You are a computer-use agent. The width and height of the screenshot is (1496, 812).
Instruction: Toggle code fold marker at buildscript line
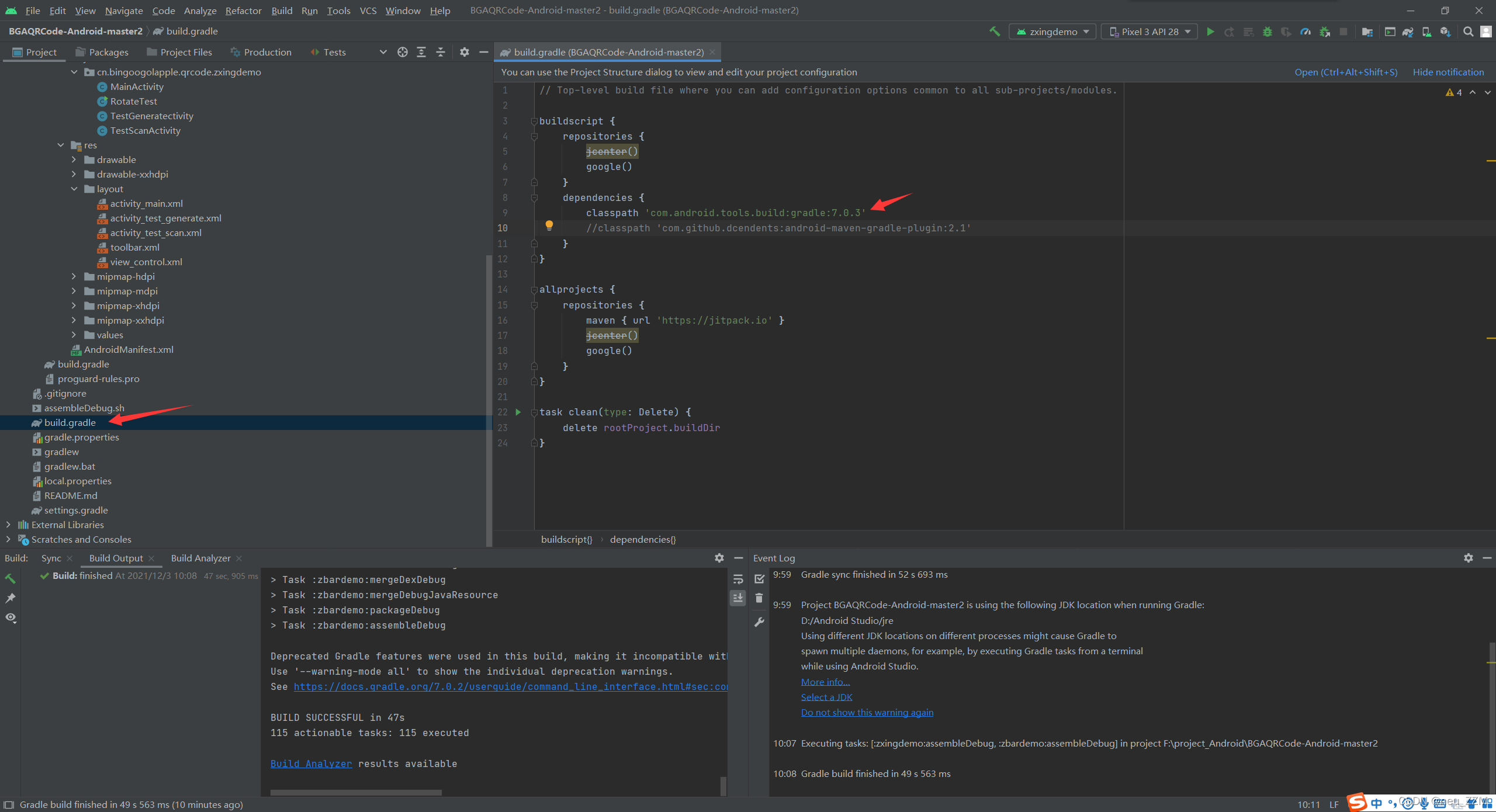534,121
